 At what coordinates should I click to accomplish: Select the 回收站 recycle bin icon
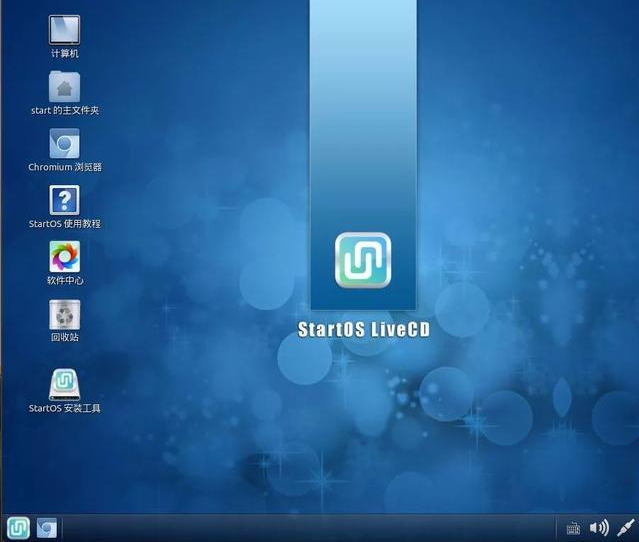click(64, 314)
